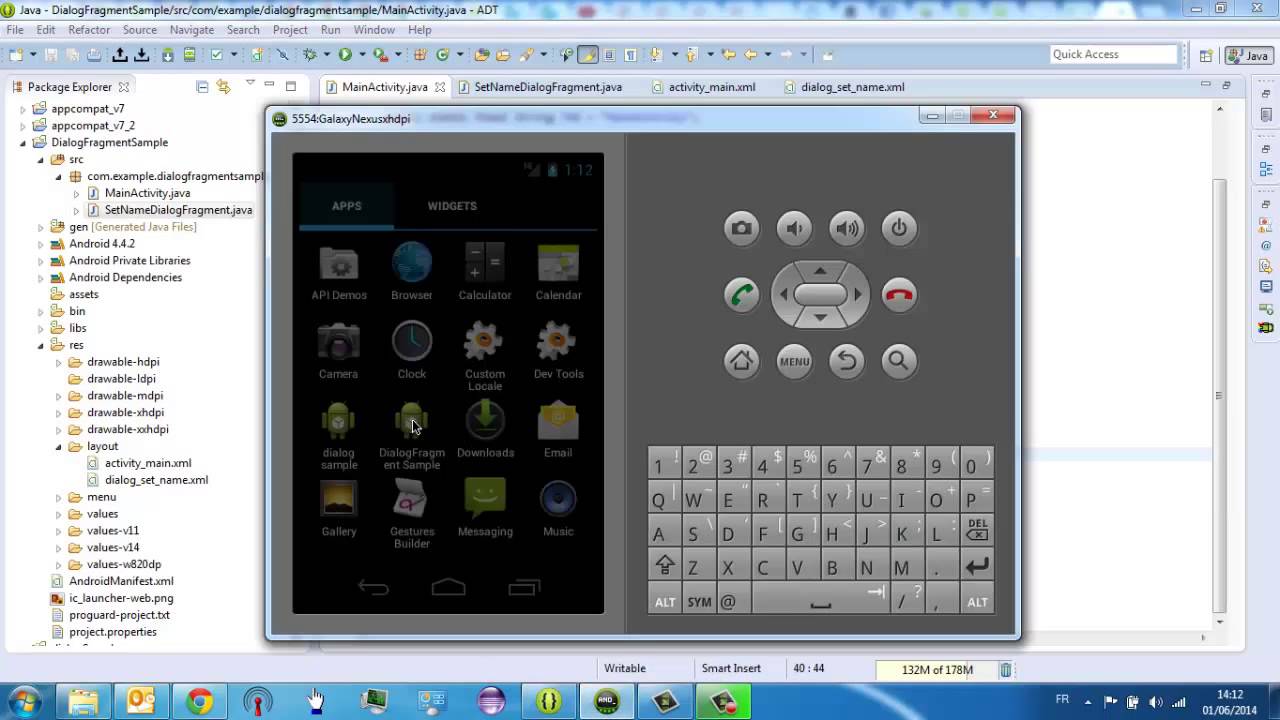Click the Debug bug icon in toolbar
Viewport: 1280px width, 720px height.
310,55
